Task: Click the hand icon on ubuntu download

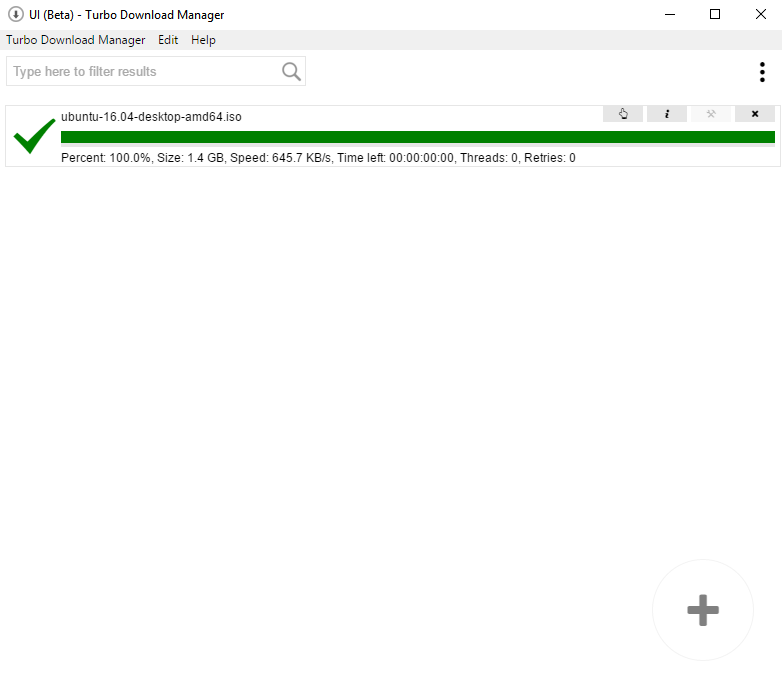Action: [623, 114]
